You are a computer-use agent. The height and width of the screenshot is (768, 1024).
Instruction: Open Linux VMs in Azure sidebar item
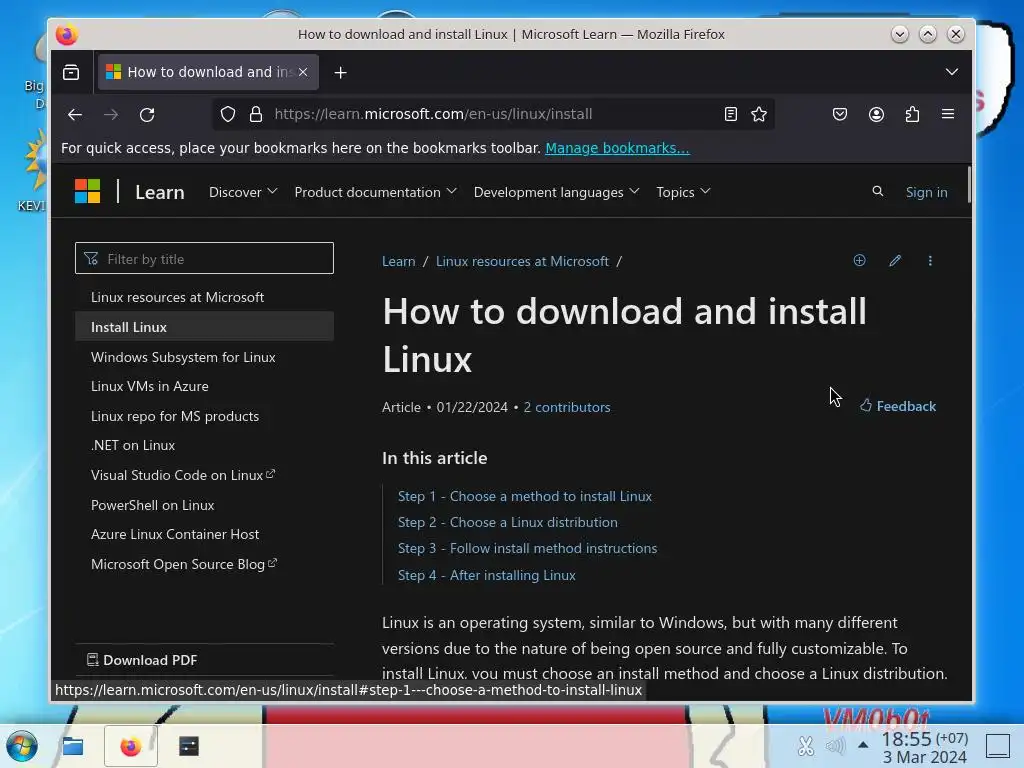pyautogui.click(x=150, y=386)
